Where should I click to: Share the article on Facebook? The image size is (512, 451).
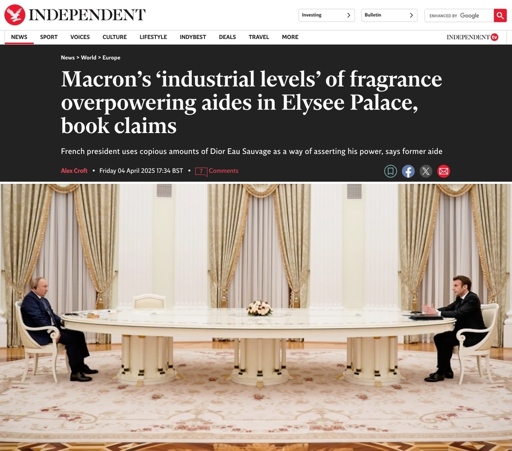(408, 171)
